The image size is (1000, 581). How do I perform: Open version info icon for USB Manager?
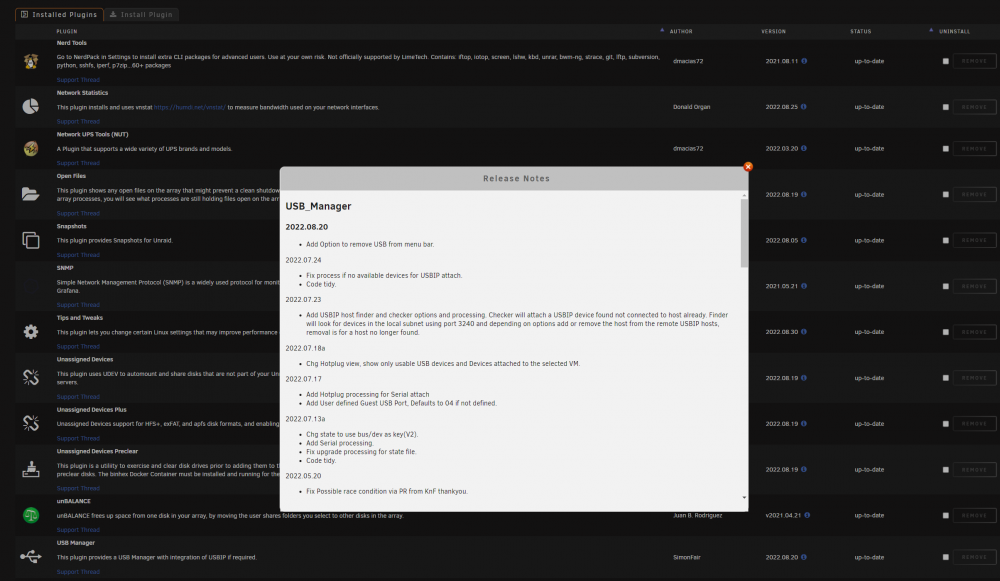[804, 557]
